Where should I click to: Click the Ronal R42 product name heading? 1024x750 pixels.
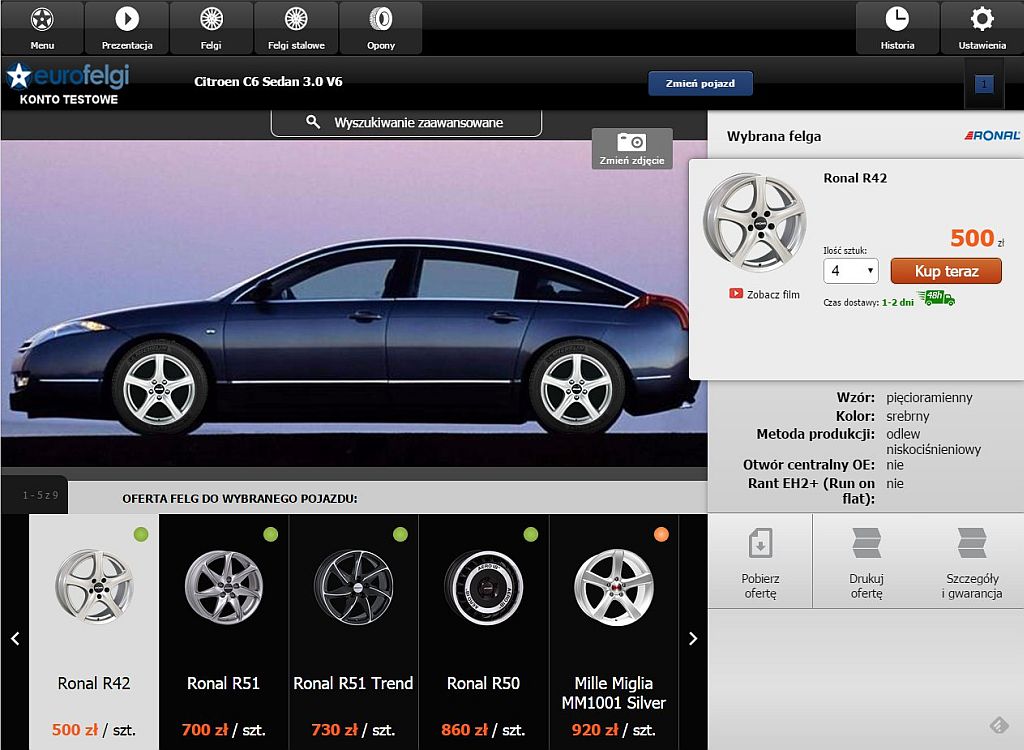[855, 178]
